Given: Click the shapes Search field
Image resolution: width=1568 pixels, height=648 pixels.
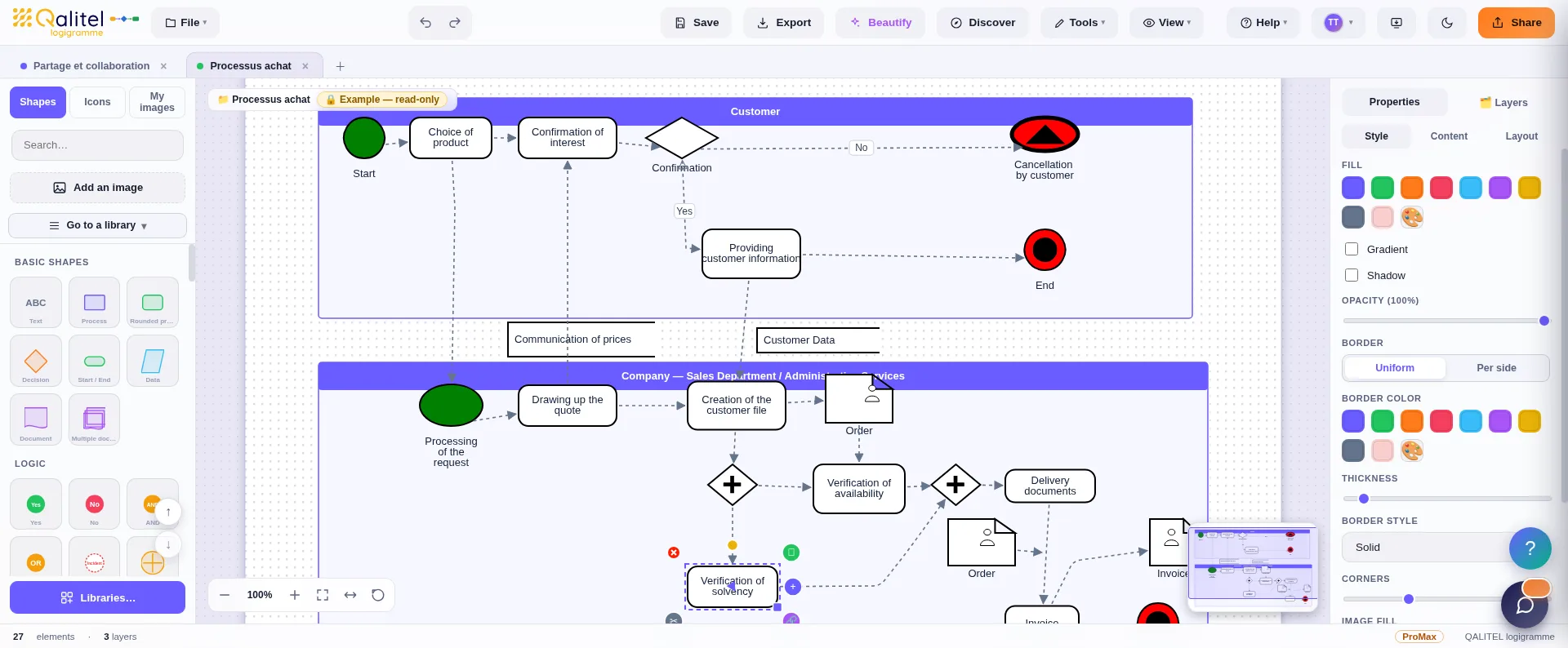Looking at the screenshot, I should pos(97,145).
